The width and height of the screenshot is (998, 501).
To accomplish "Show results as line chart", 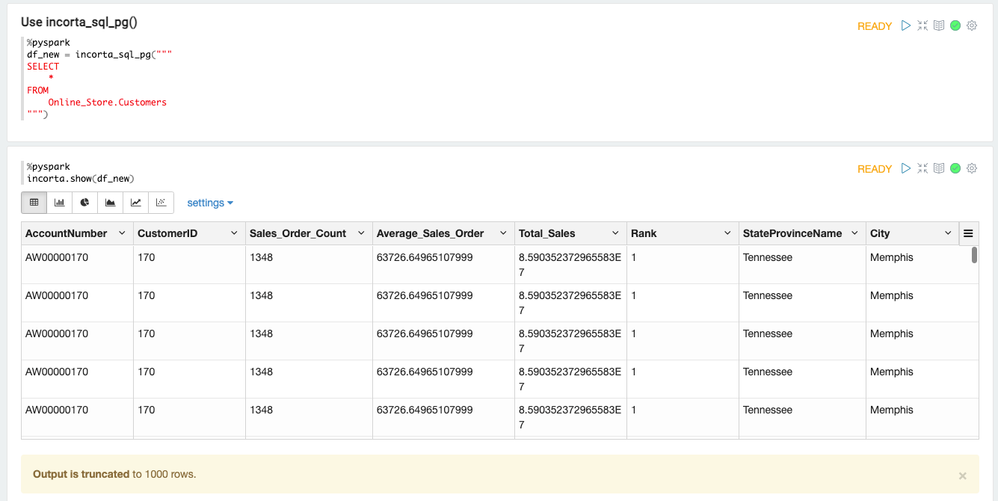I will click(x=136, y=203).
